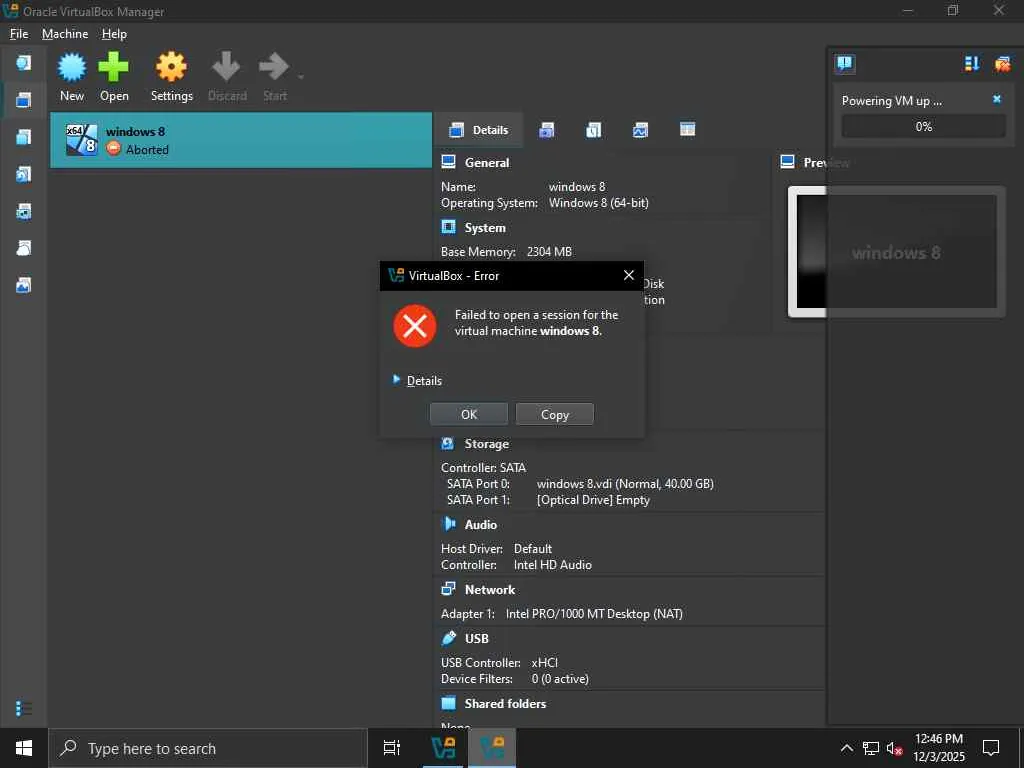Click the muted volume tray icon
1024x768 pixels.
click(x=895, y=749)
